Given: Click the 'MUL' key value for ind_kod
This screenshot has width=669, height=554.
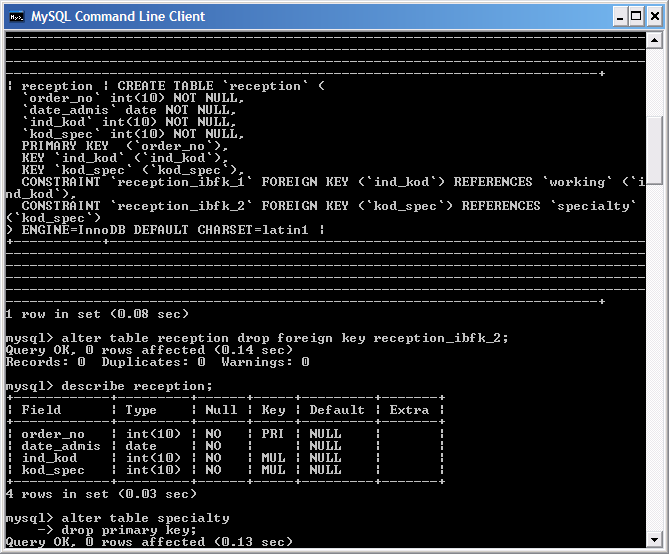Looking at the screenshot, I should pyautogui.click(x=273, y=458).
